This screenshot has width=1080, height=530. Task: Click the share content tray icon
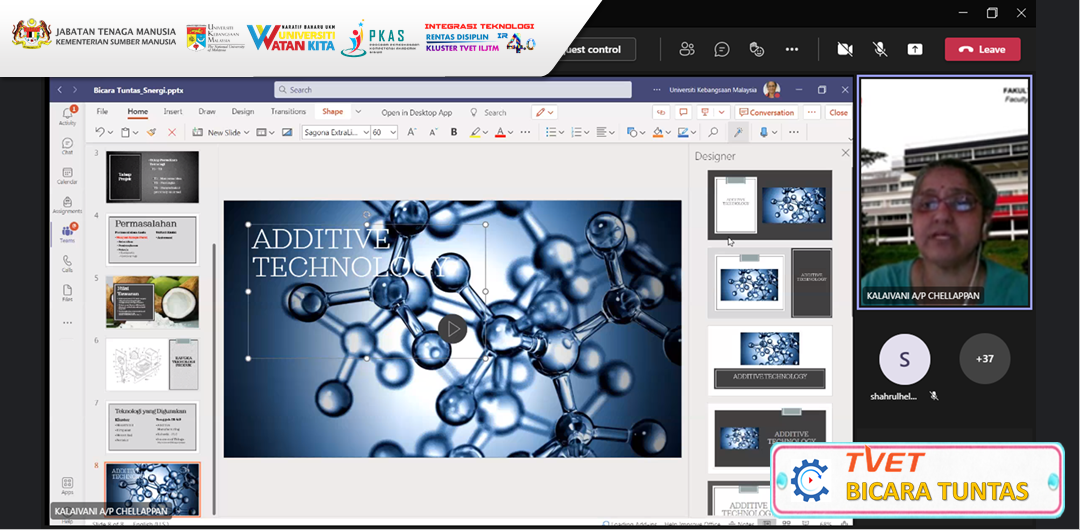tap(915, 49)
